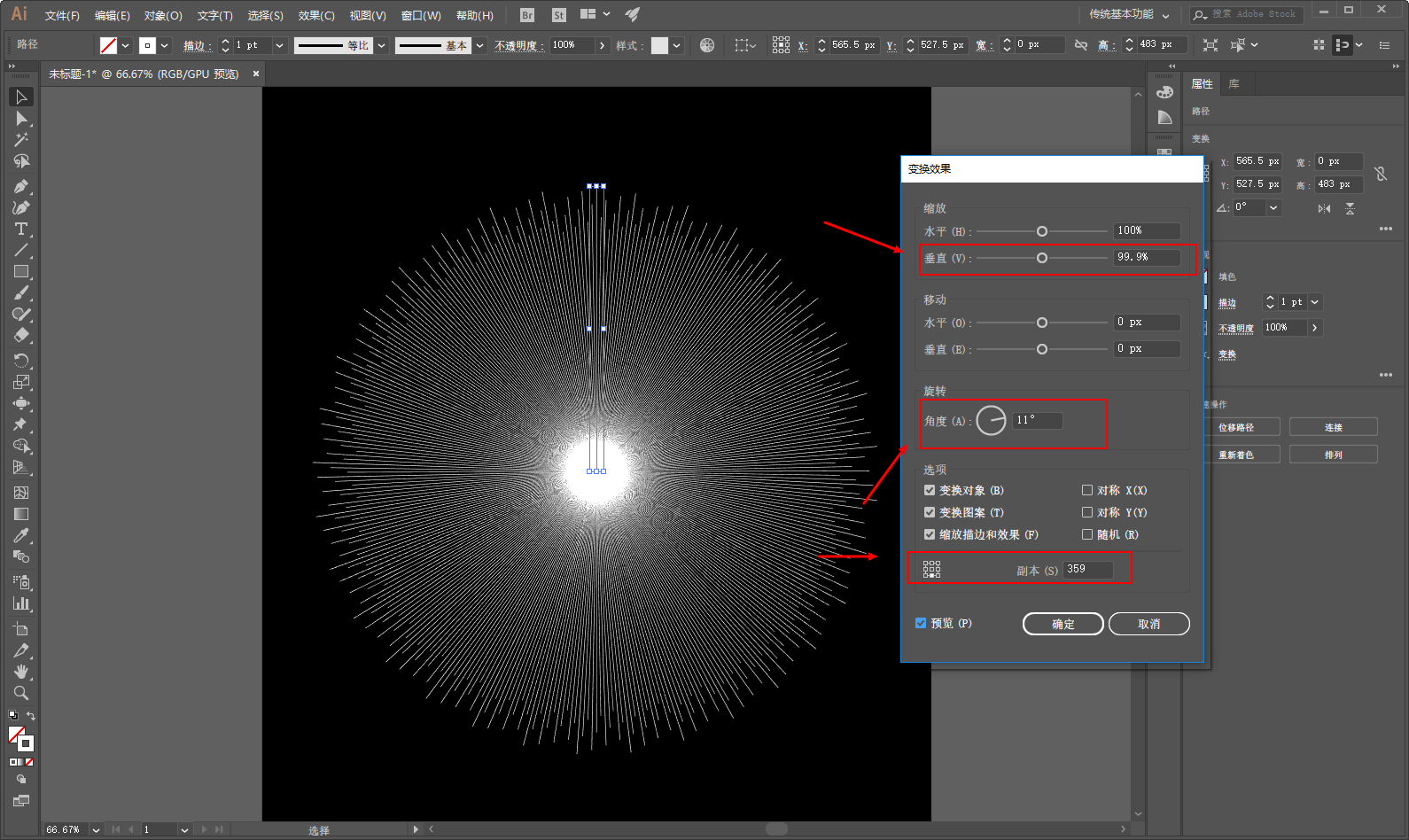1409x840 pixels.
Task: Enable the 对称 Y(Y) checkbox
Action: pos(1087,512)
